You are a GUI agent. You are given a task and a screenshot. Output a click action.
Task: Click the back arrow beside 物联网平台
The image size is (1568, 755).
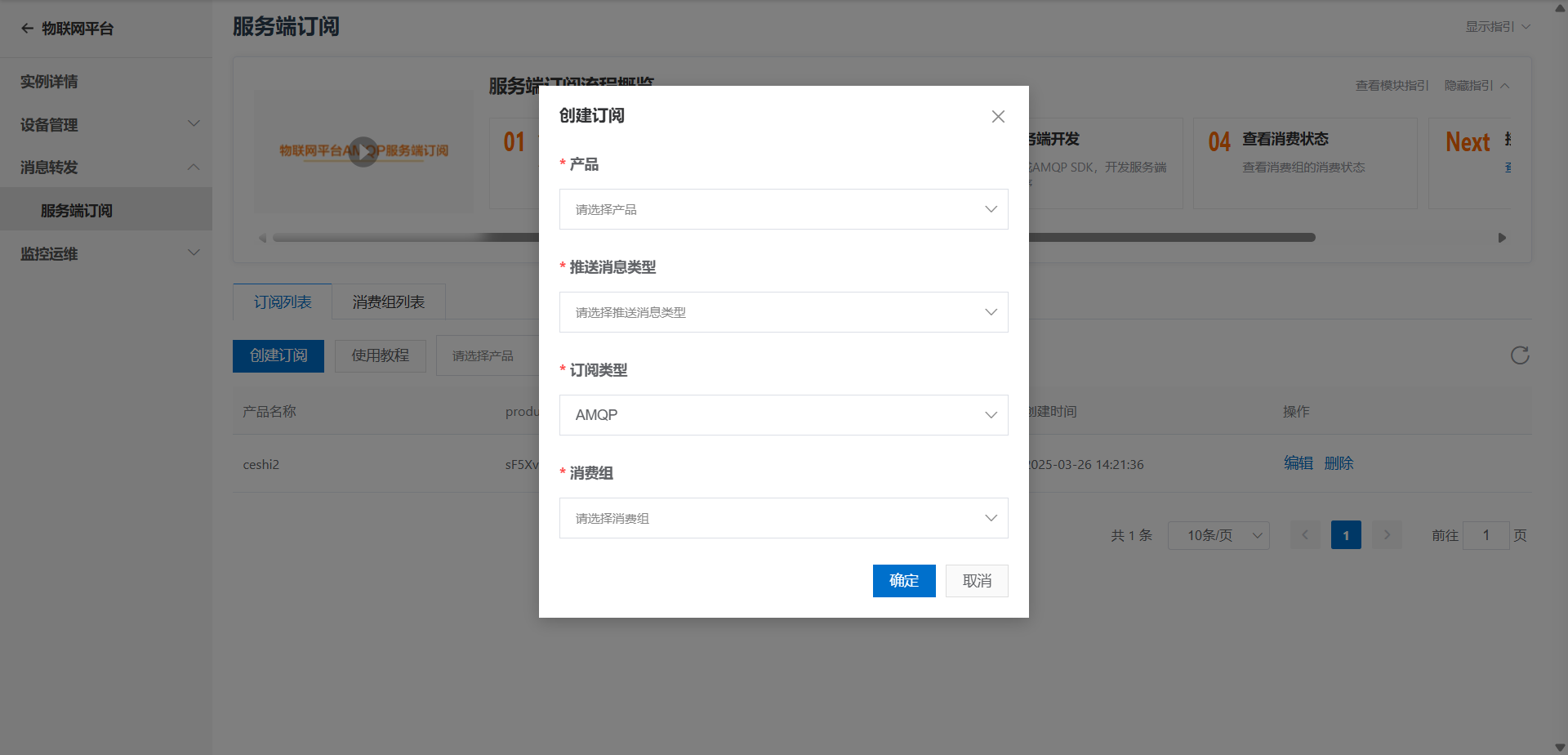pos(27,29)
